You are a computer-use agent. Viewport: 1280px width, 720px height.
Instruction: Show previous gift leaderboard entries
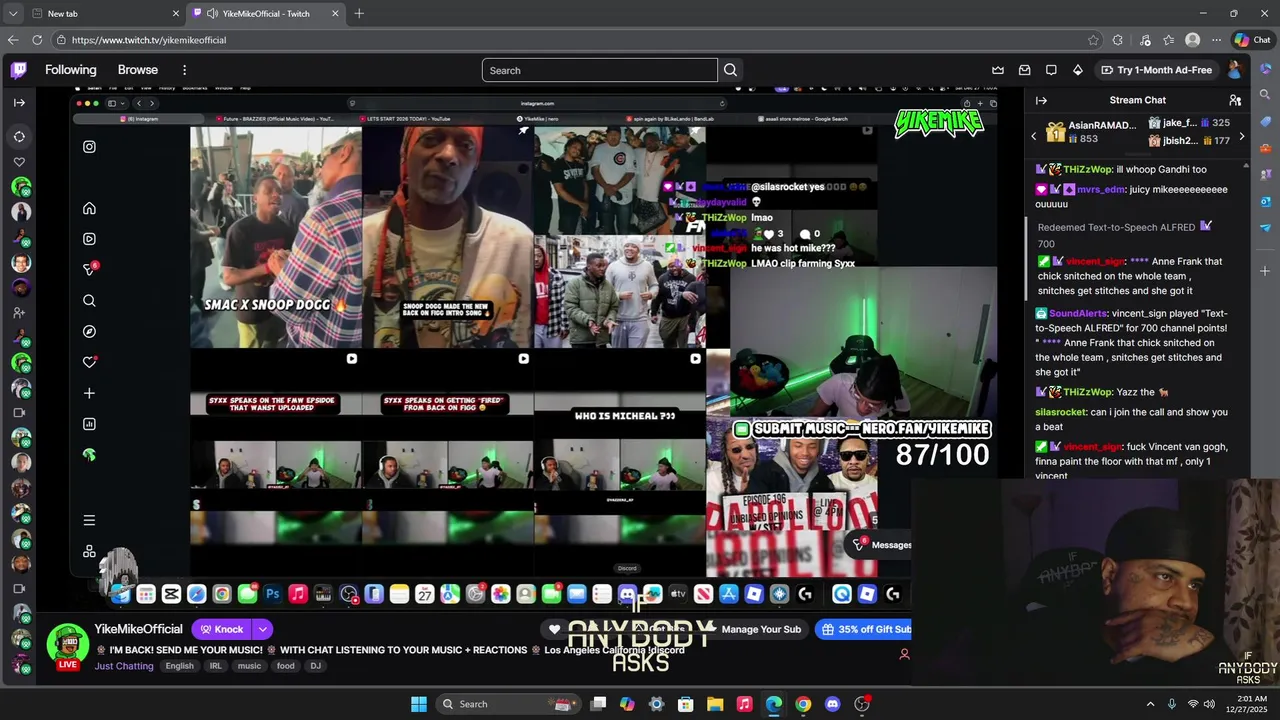(x=1033, y=136)
